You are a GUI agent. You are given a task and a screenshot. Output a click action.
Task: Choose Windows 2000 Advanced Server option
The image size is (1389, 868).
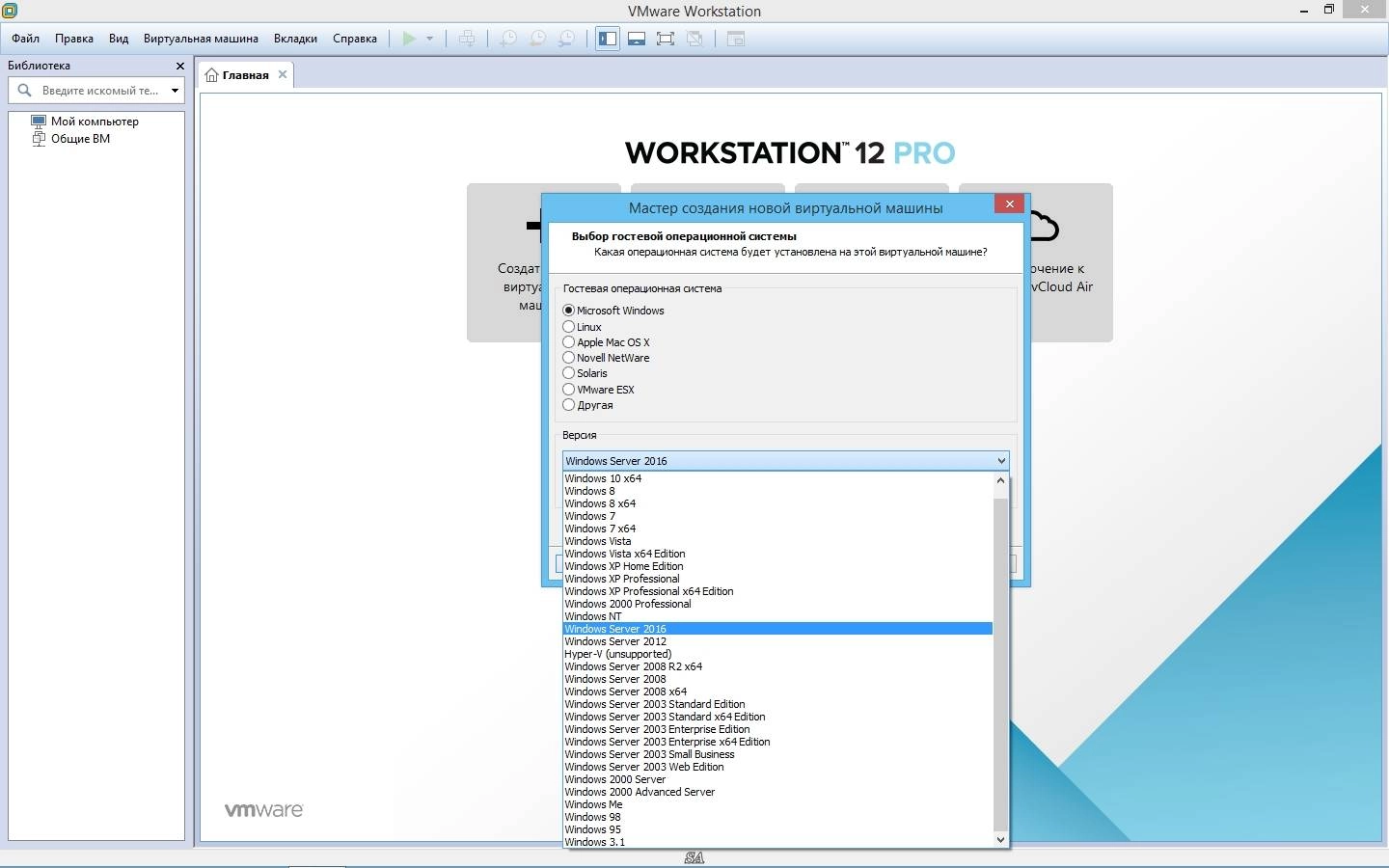pos(777,792)
